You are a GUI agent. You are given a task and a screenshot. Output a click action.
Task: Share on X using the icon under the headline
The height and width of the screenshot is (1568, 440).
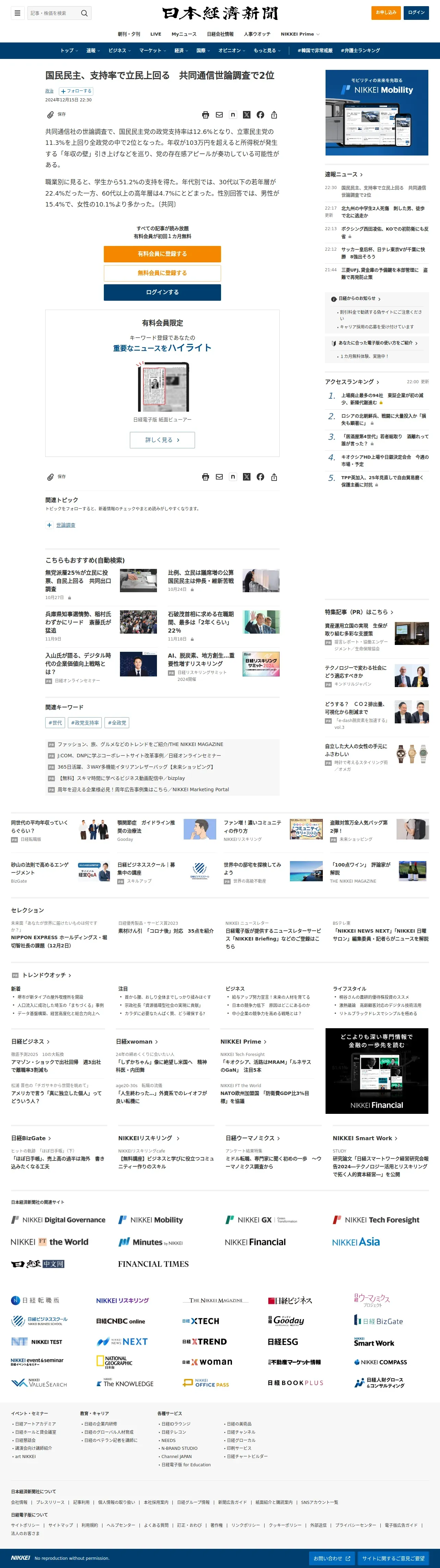[247, 114]
